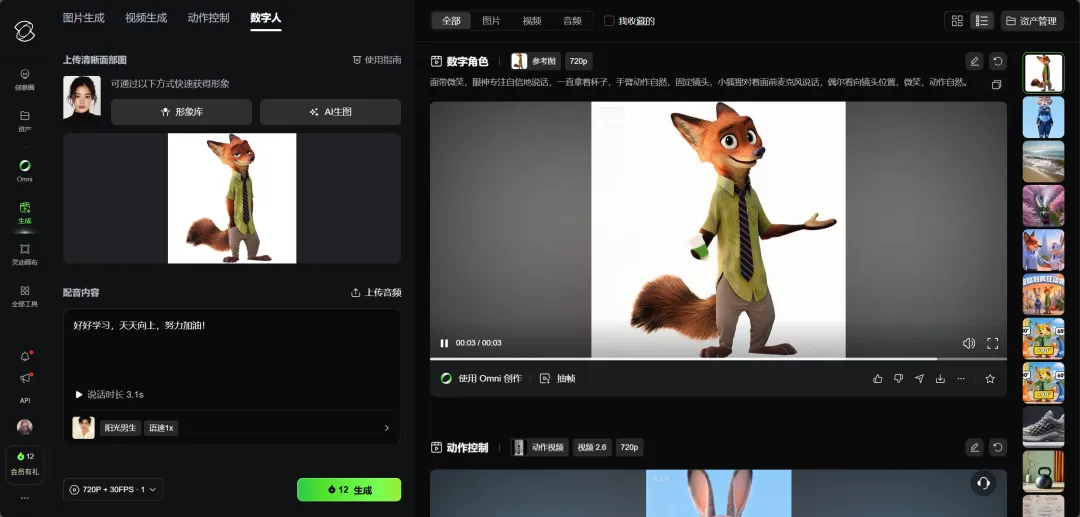
Task: Click the uploaded fox image preview
Action: point(232,198)
